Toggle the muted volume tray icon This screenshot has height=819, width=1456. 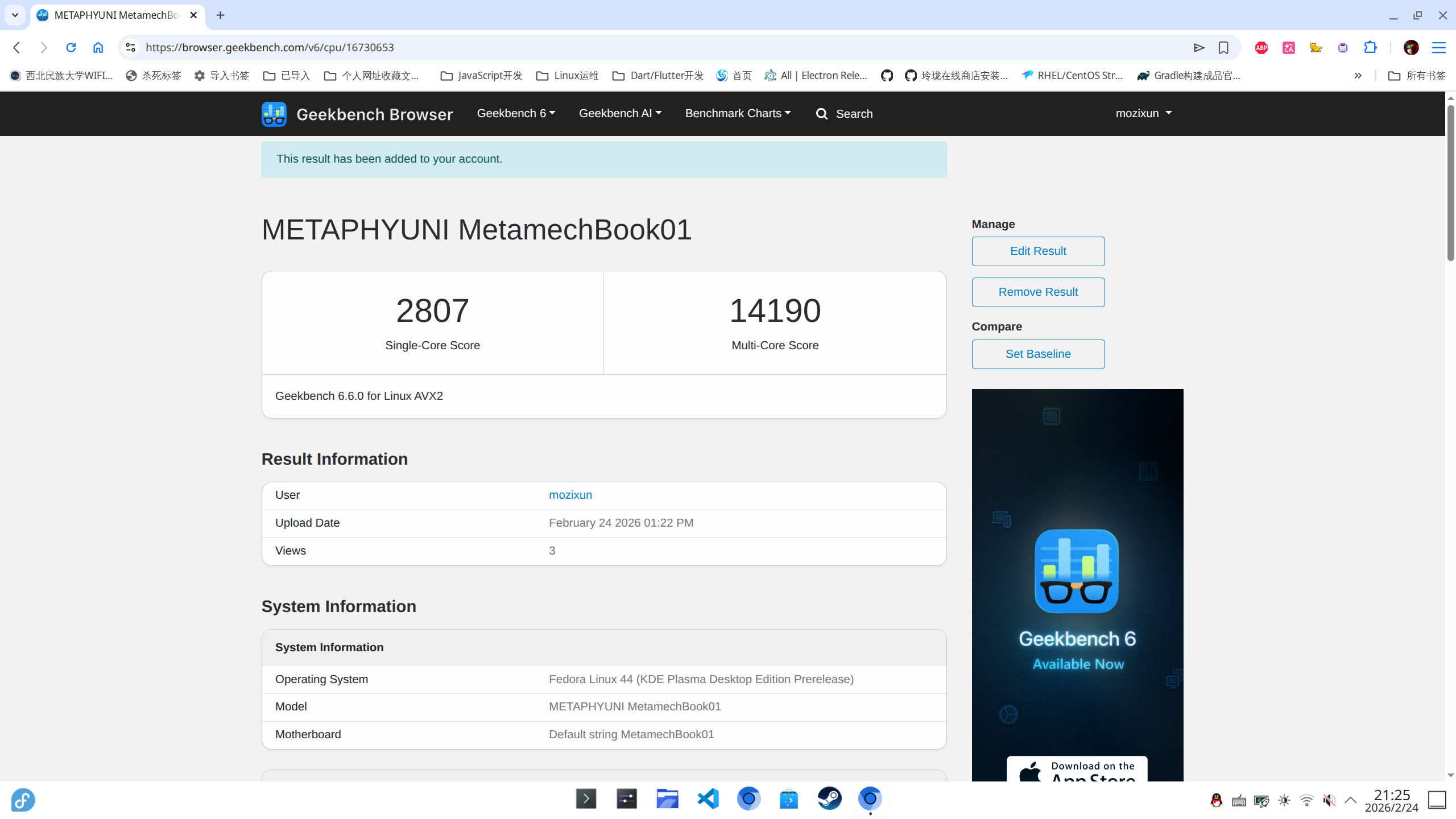pos(1329,801)
